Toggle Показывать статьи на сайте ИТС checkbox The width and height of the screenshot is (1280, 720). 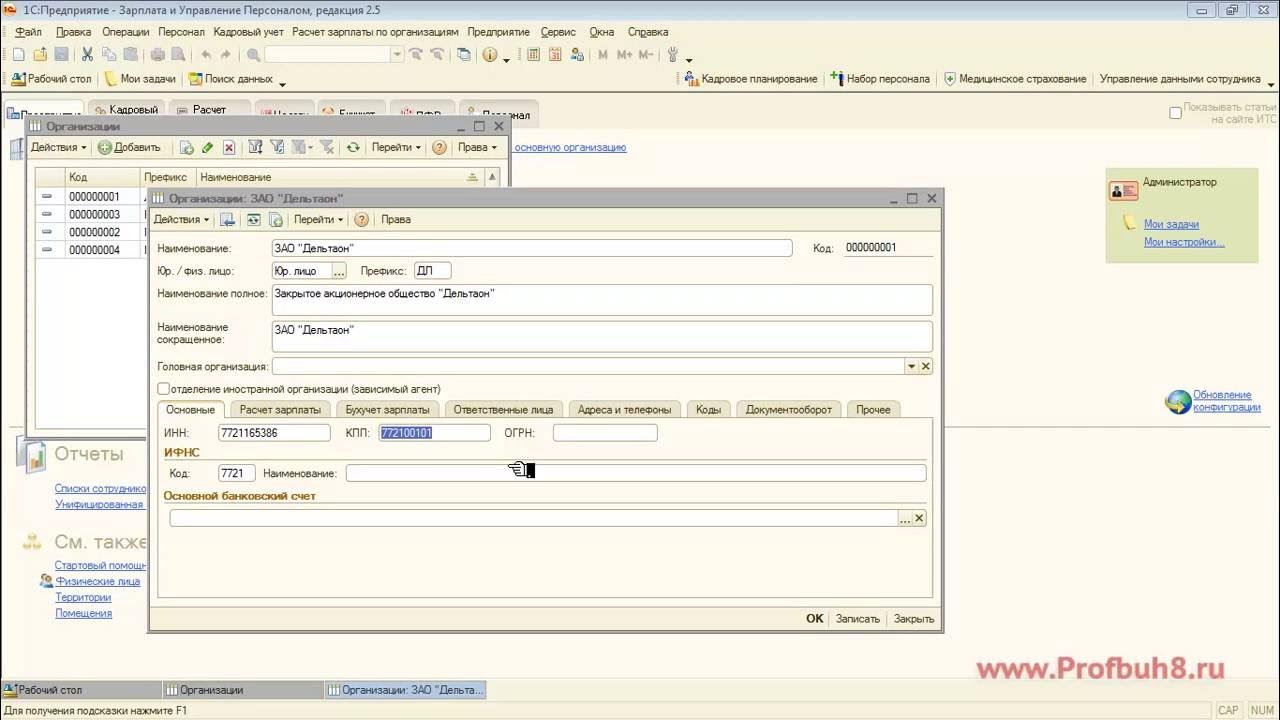(1175, 113)
